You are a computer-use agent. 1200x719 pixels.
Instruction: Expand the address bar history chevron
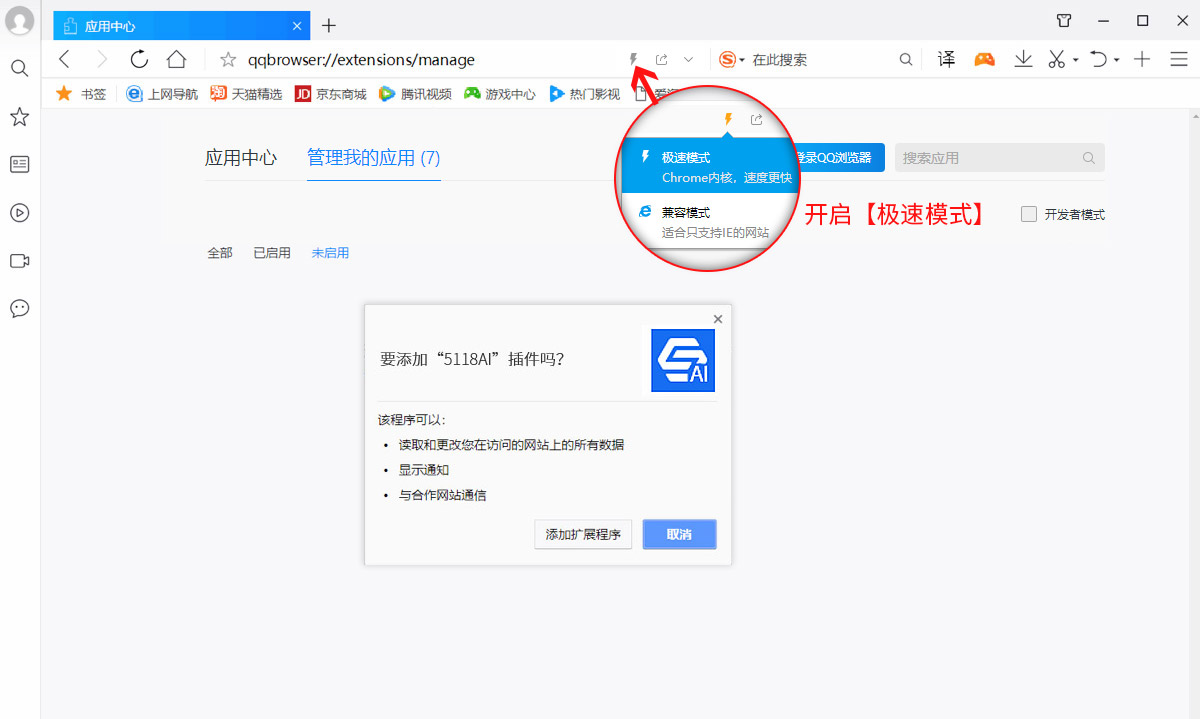tap(688, 59)
